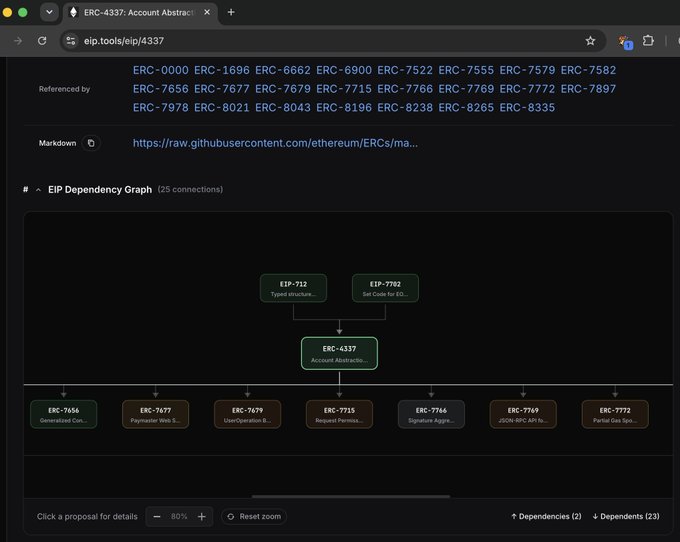
Task: Select the ERC-7772 Partial Gas node
Action: coord(615,415)
